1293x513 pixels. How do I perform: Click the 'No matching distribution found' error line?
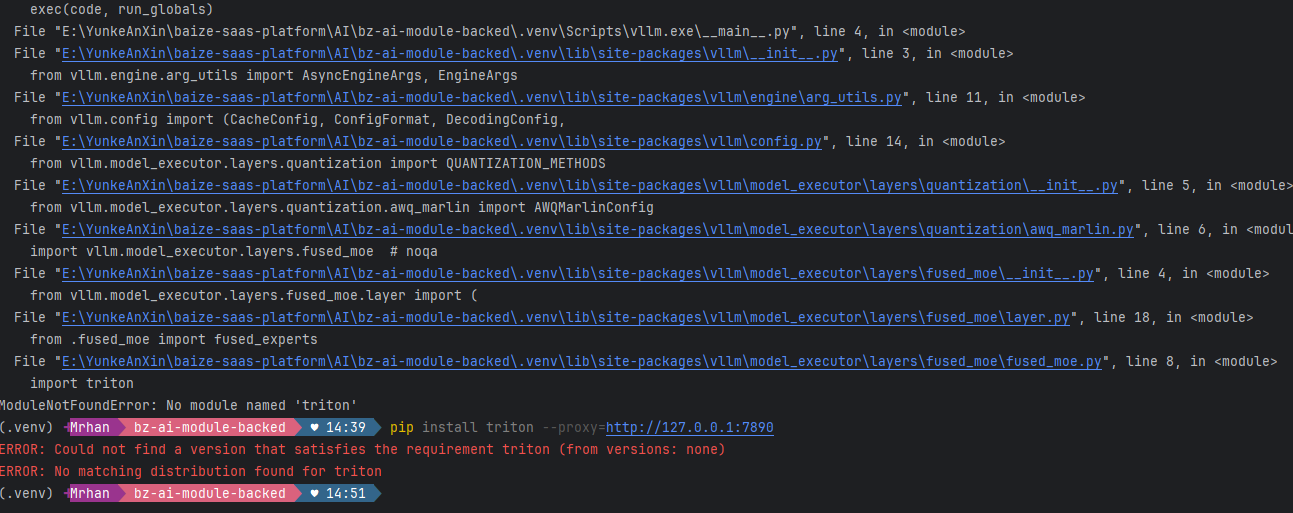[x=190, y=471]
